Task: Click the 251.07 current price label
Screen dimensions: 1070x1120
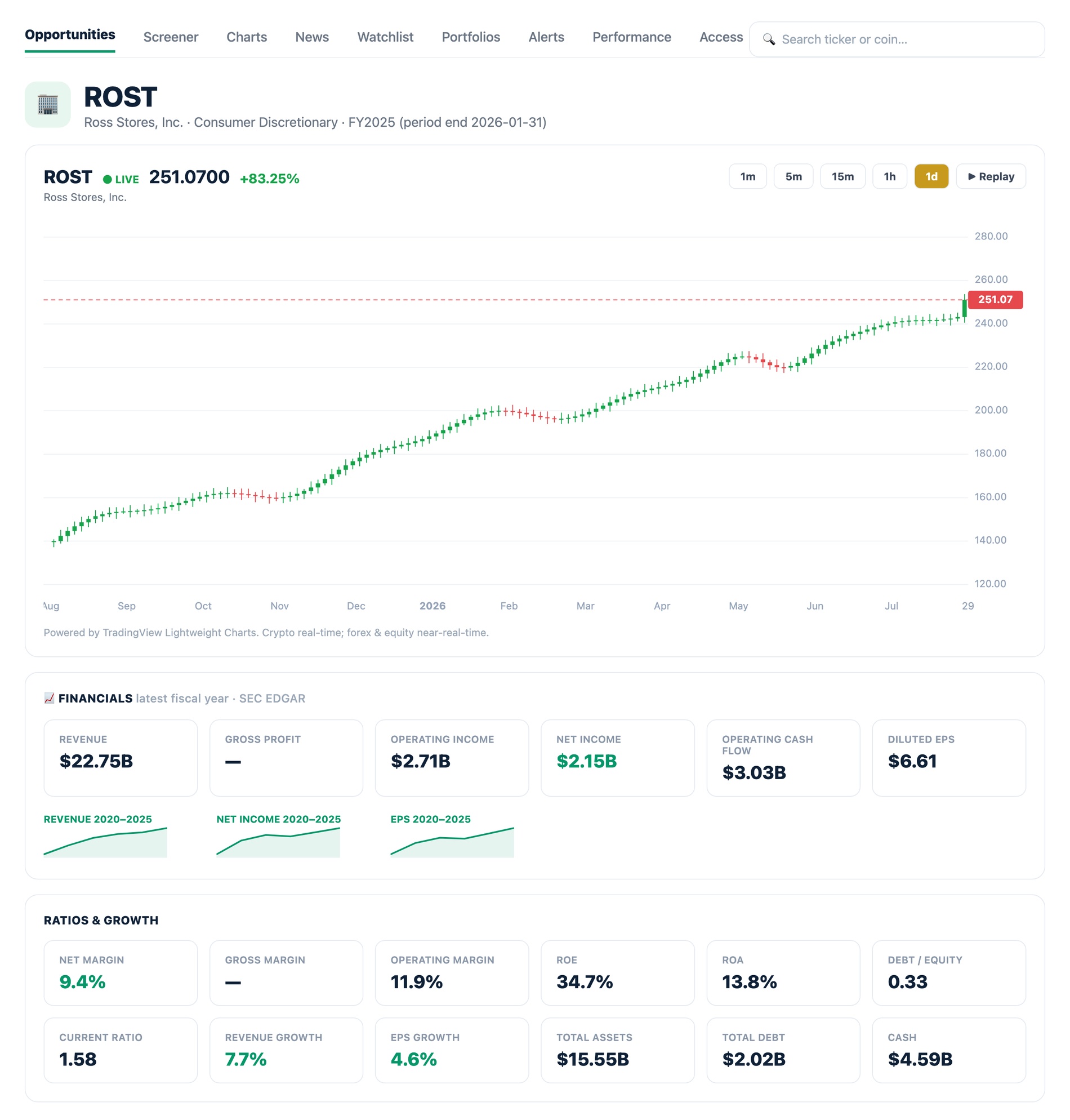Action: 995,300
